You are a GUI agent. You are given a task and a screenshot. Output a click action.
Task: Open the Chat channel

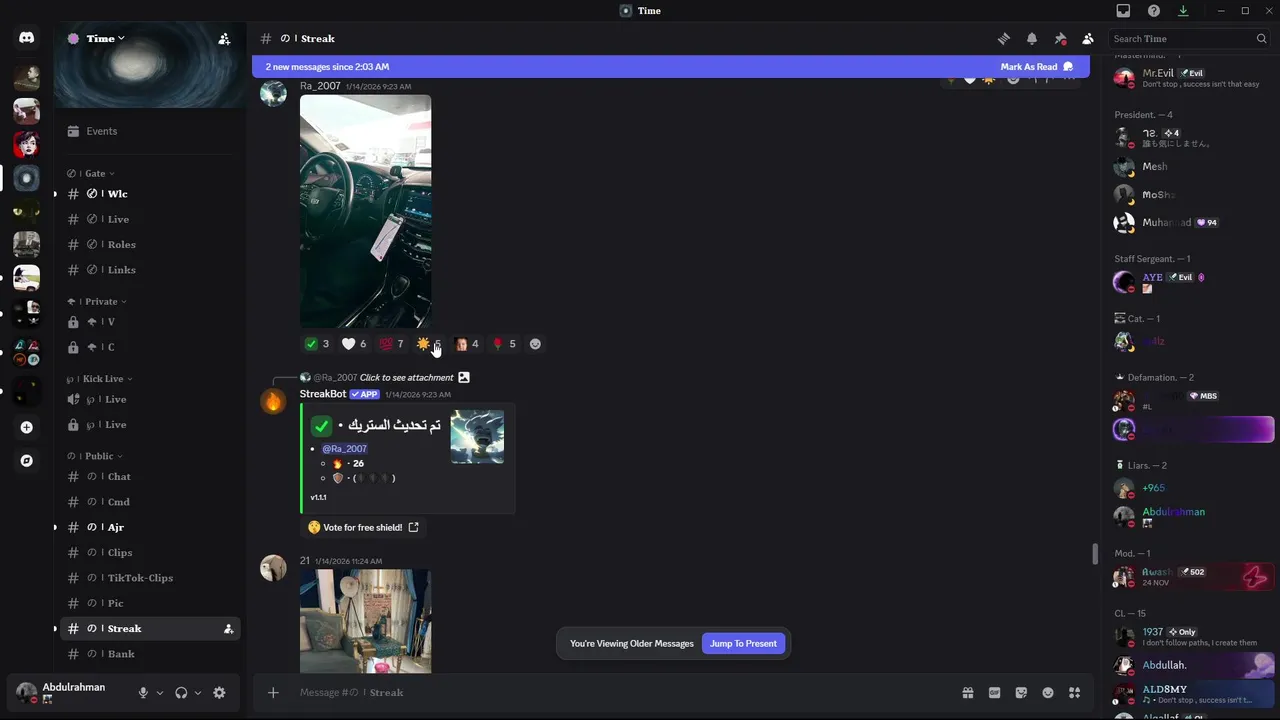(x=150, y=477)
